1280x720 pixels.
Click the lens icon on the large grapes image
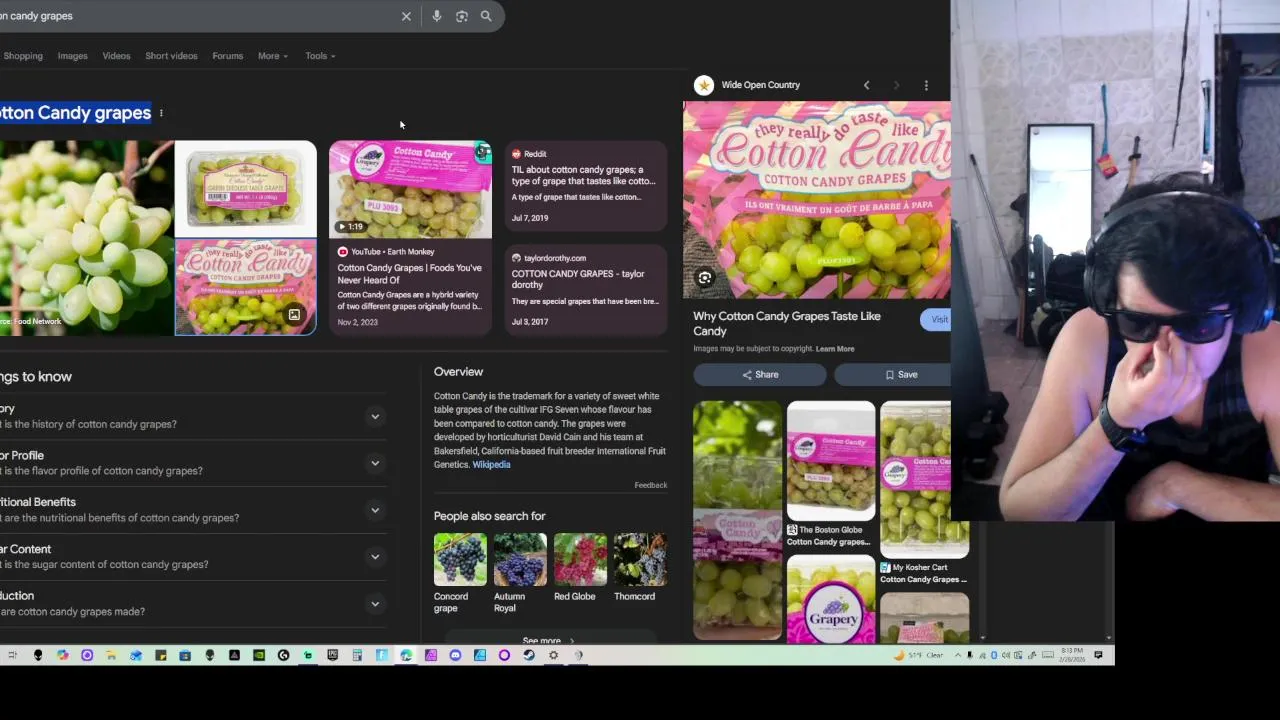click(x=705, y=278)
